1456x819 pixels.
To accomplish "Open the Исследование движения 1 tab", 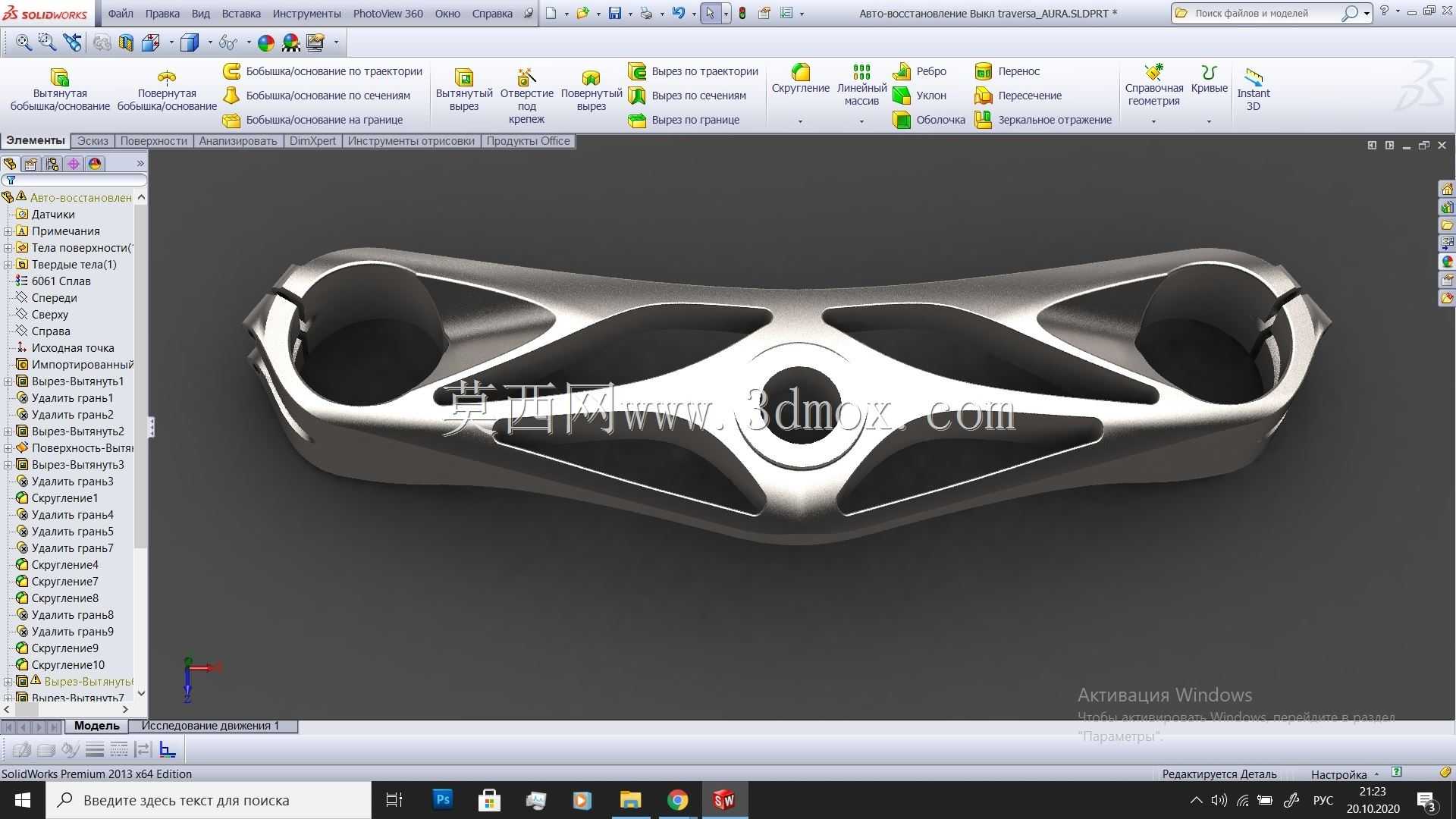I will coord(210,726).
